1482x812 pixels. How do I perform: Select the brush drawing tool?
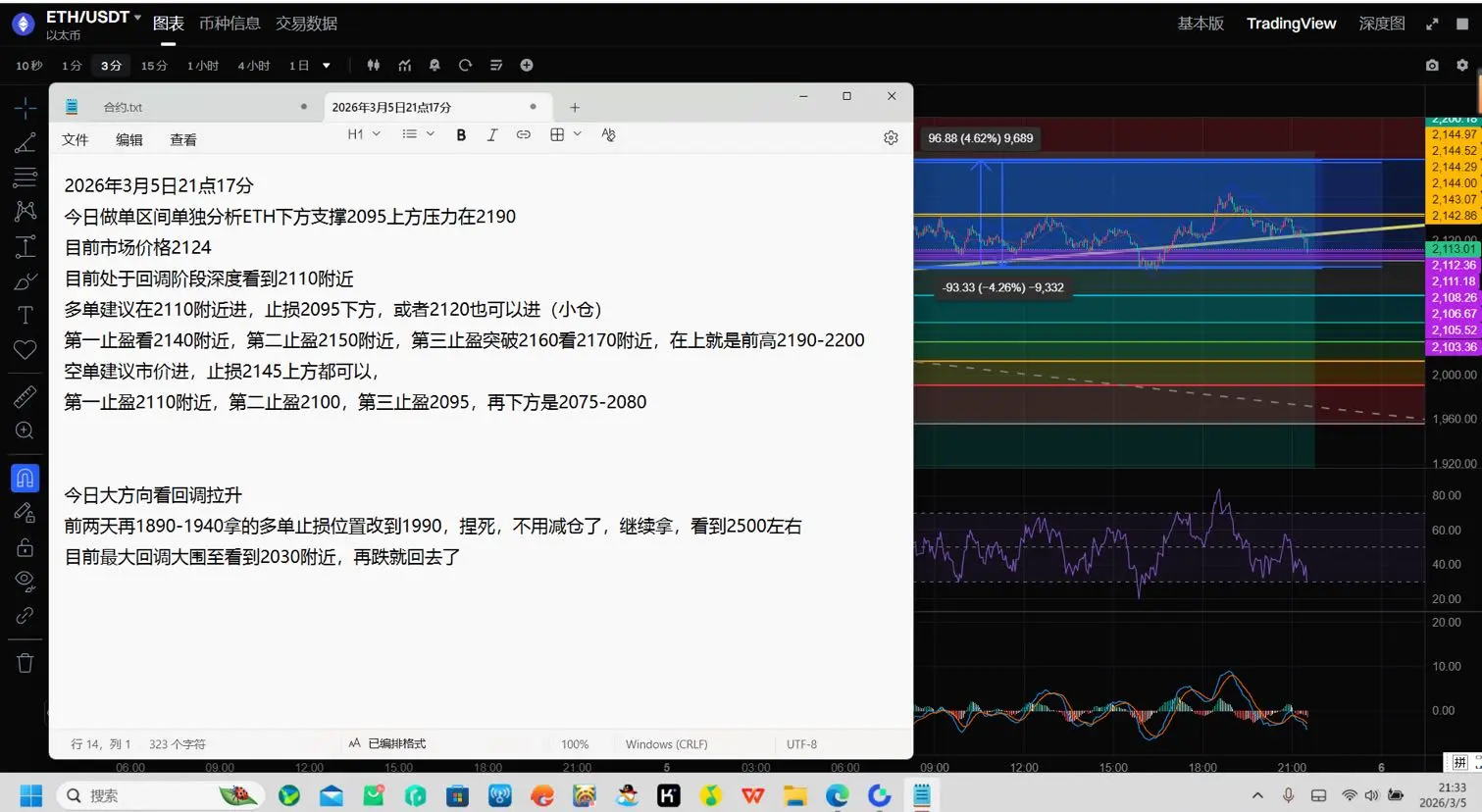pyautogui.click(x=26, y=281)
